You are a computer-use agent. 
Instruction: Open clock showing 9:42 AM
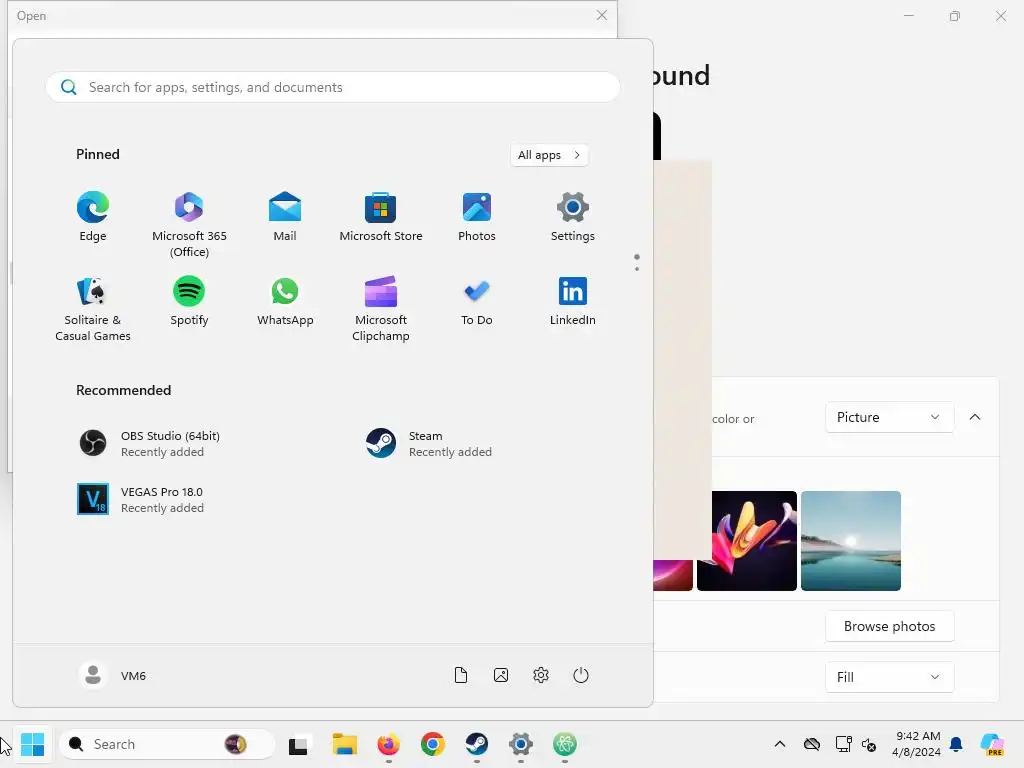point(917,744)
